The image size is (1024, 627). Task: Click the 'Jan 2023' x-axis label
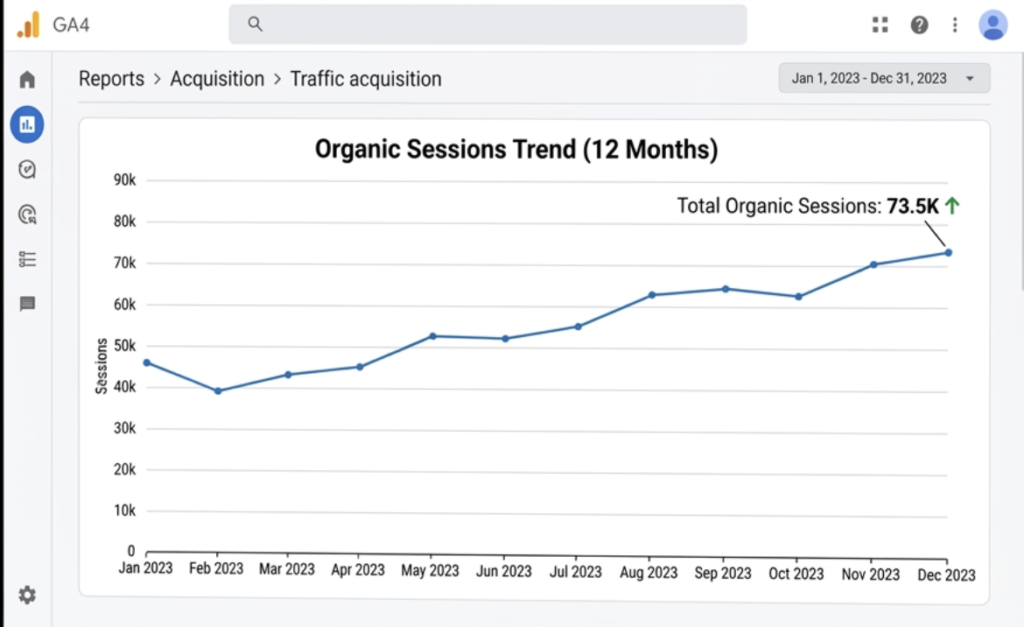click(x=146, y=568)
